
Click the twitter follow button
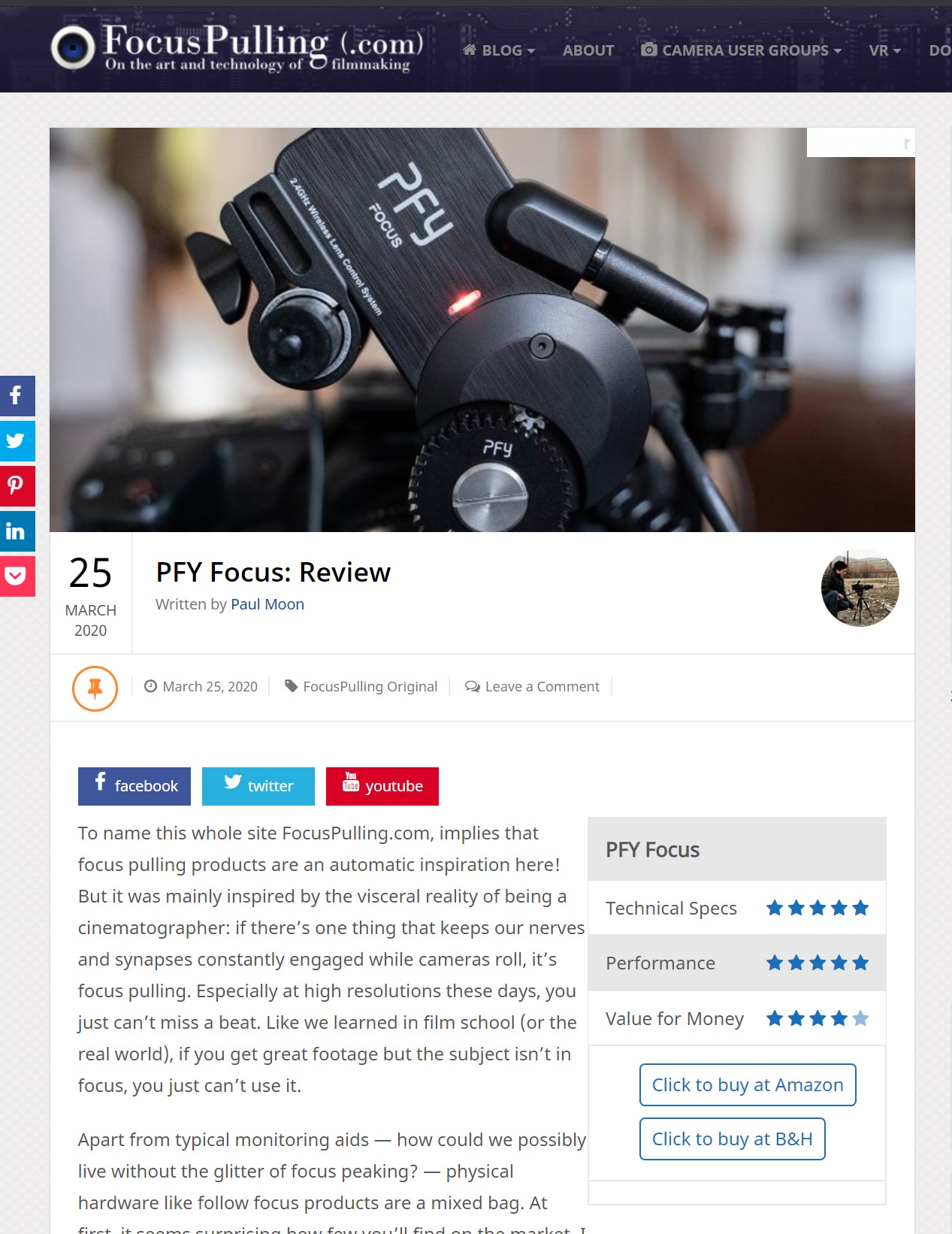(x=258, y=786)
